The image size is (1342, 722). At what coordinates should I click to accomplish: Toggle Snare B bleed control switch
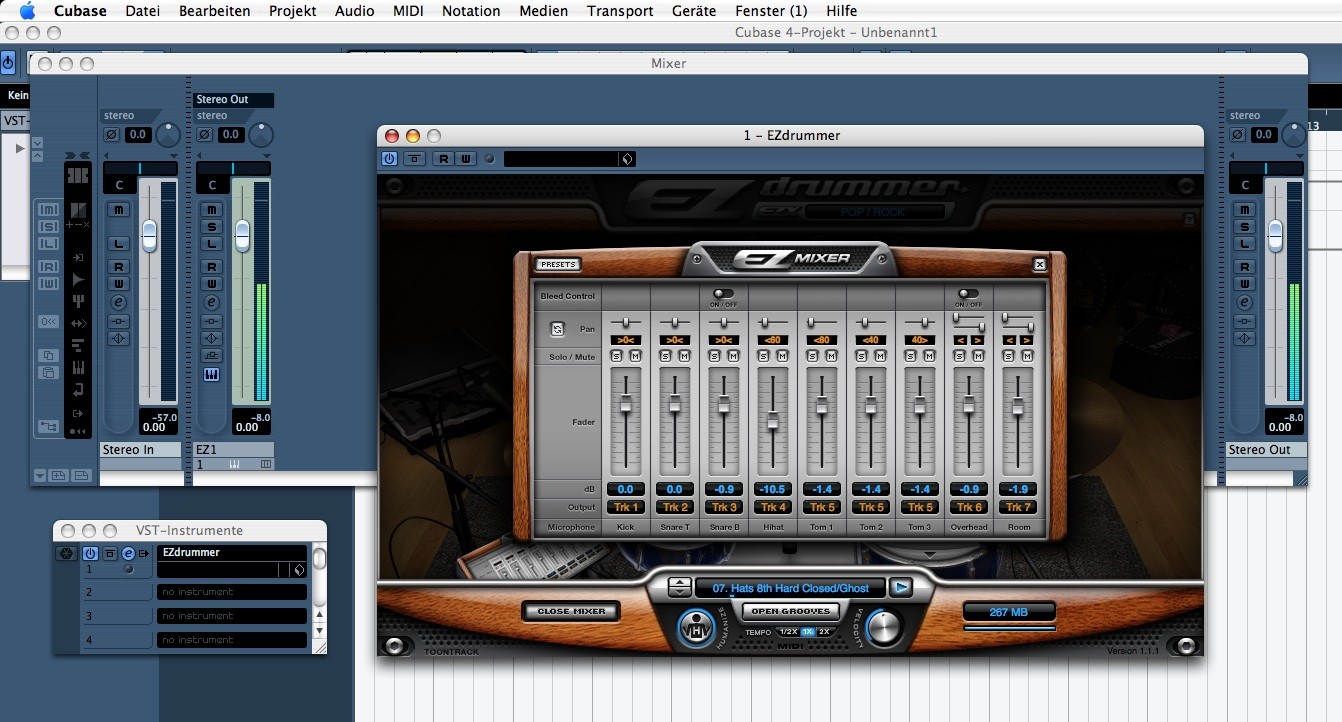point(723,294)
